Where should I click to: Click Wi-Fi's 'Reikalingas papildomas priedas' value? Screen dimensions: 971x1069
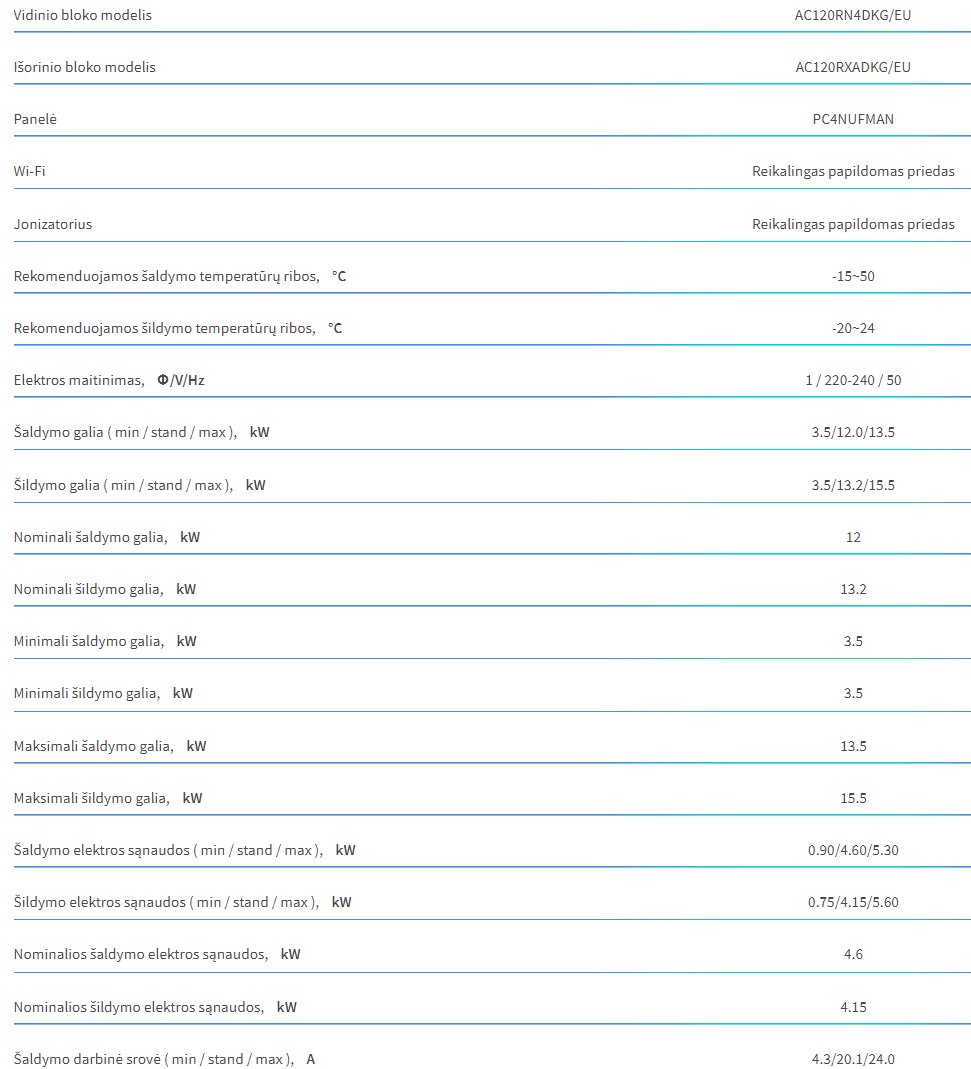(x=853, y=171)
